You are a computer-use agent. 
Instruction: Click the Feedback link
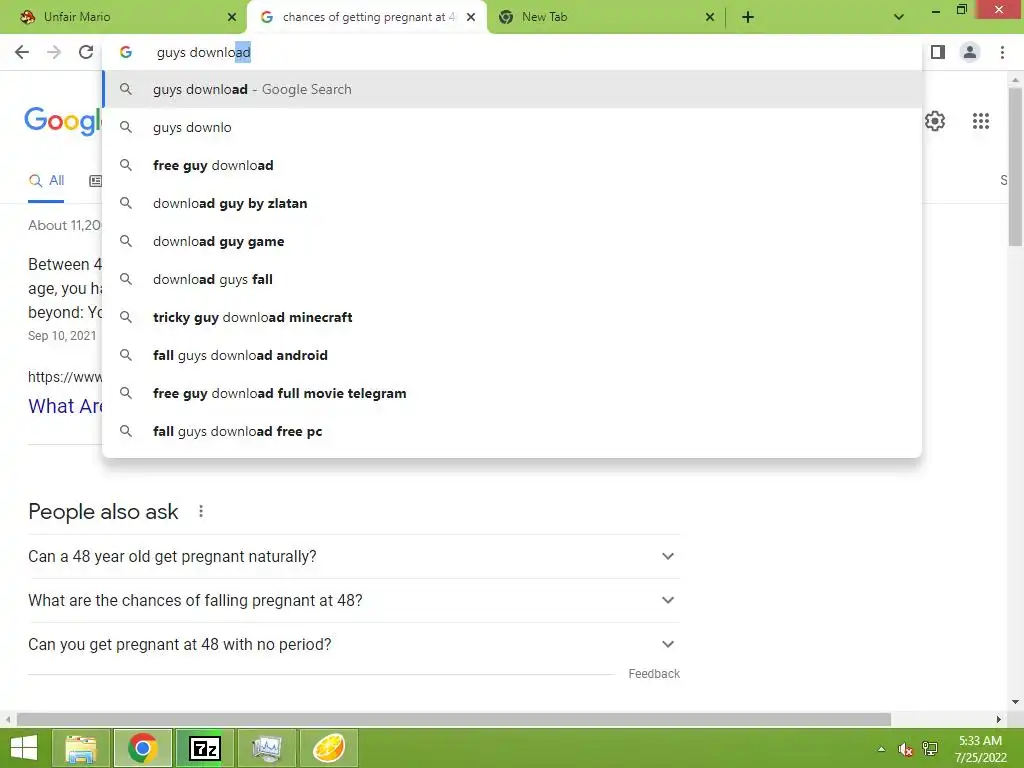[654, 673]
